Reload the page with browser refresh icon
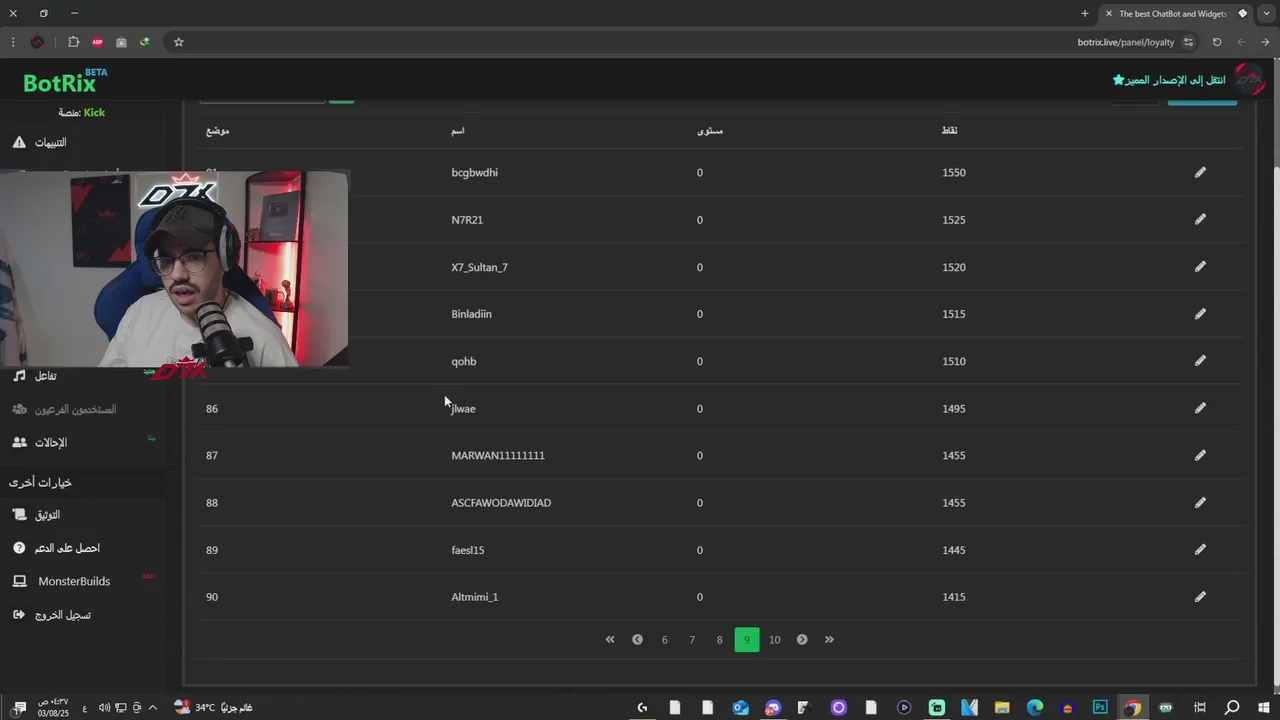 pyautogui.click(x=1217, y=42)
